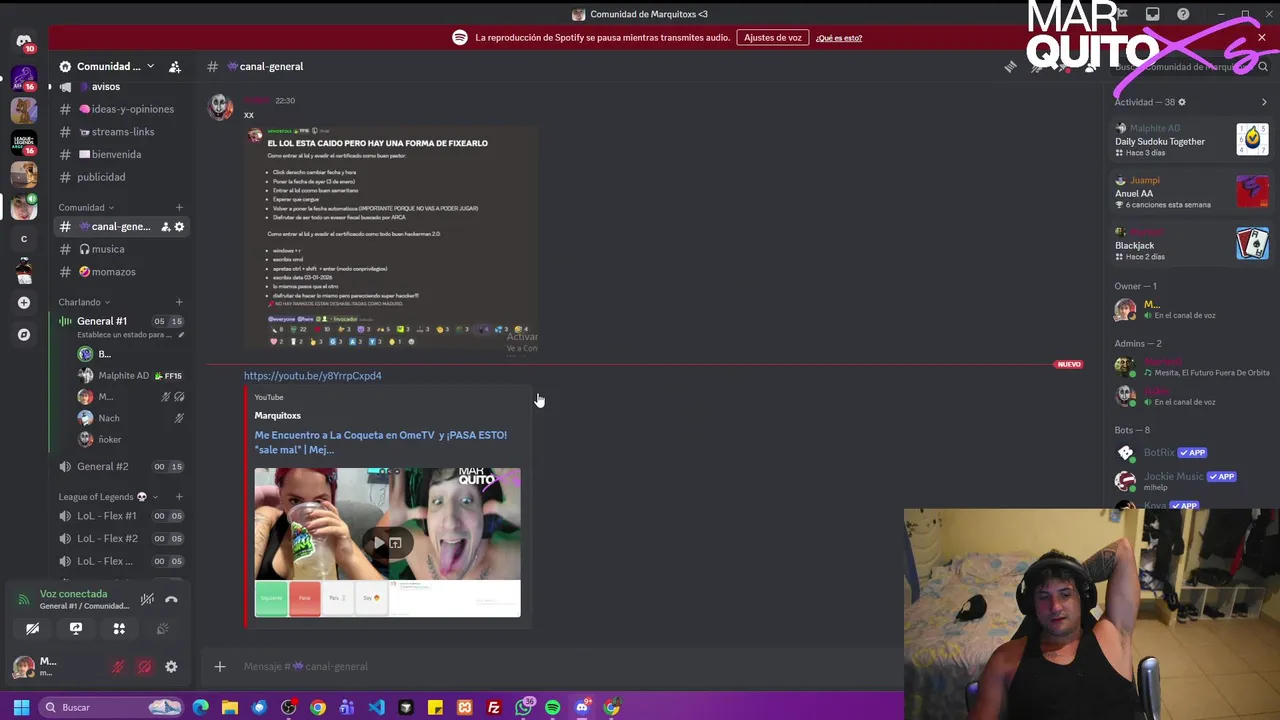Create channel in League of Legends category

click(x=179, y=497)
